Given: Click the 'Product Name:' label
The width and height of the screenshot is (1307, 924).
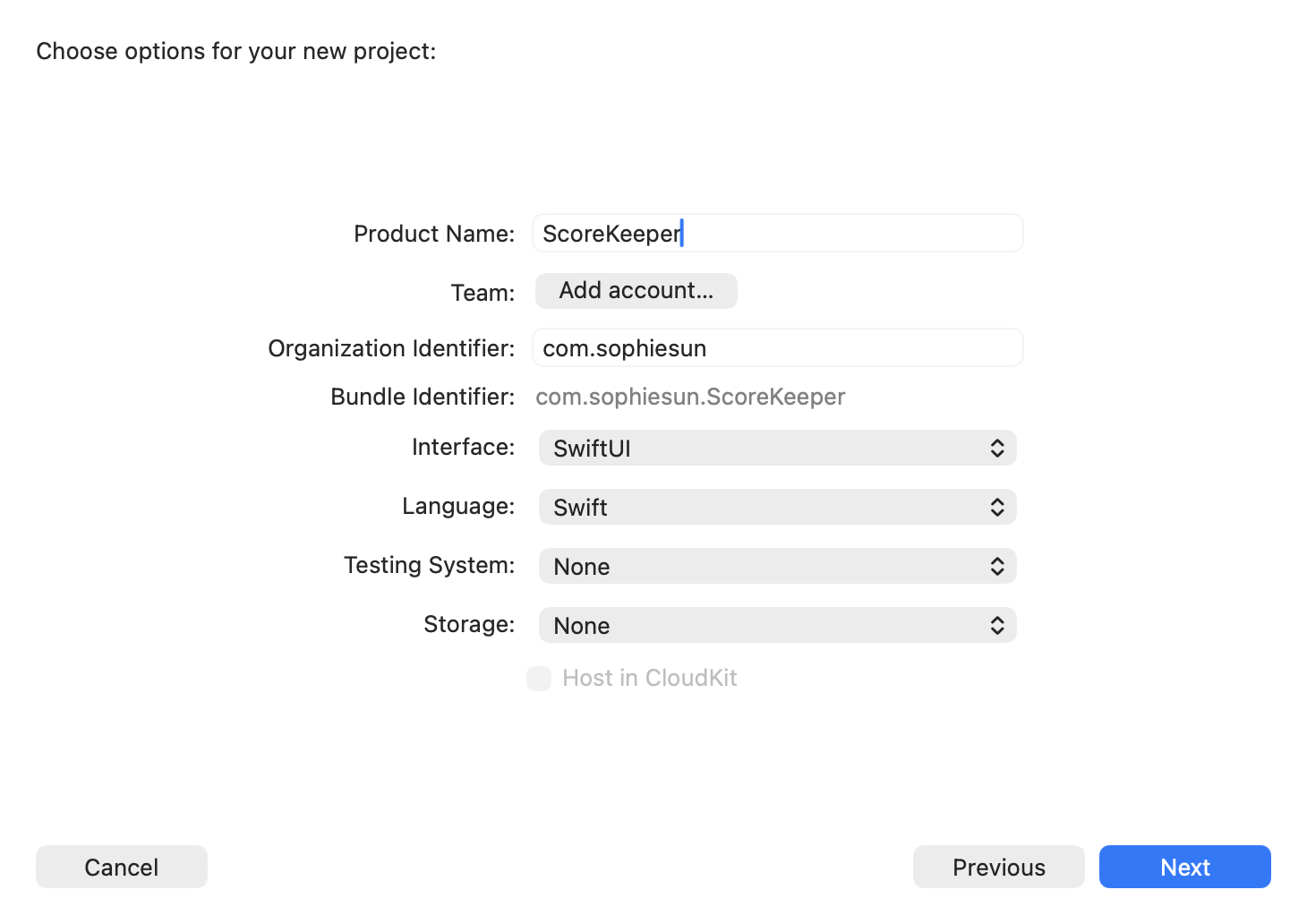Looking at the screenshot, I should [434, 234].
